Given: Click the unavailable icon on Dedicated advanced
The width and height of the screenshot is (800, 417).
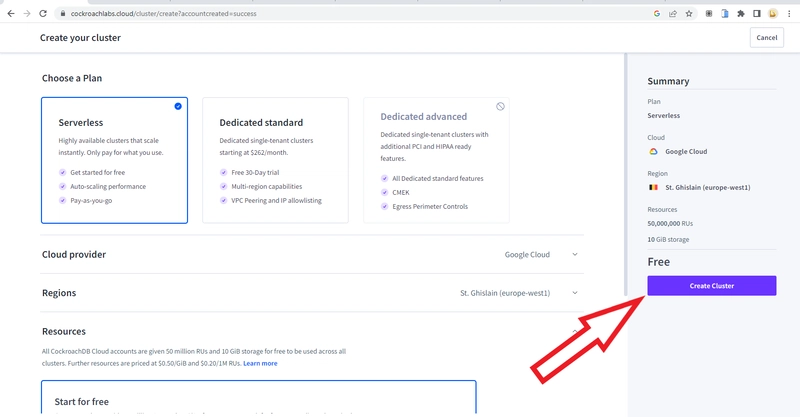Looking at the screenshot, I should tap(500, 106).
